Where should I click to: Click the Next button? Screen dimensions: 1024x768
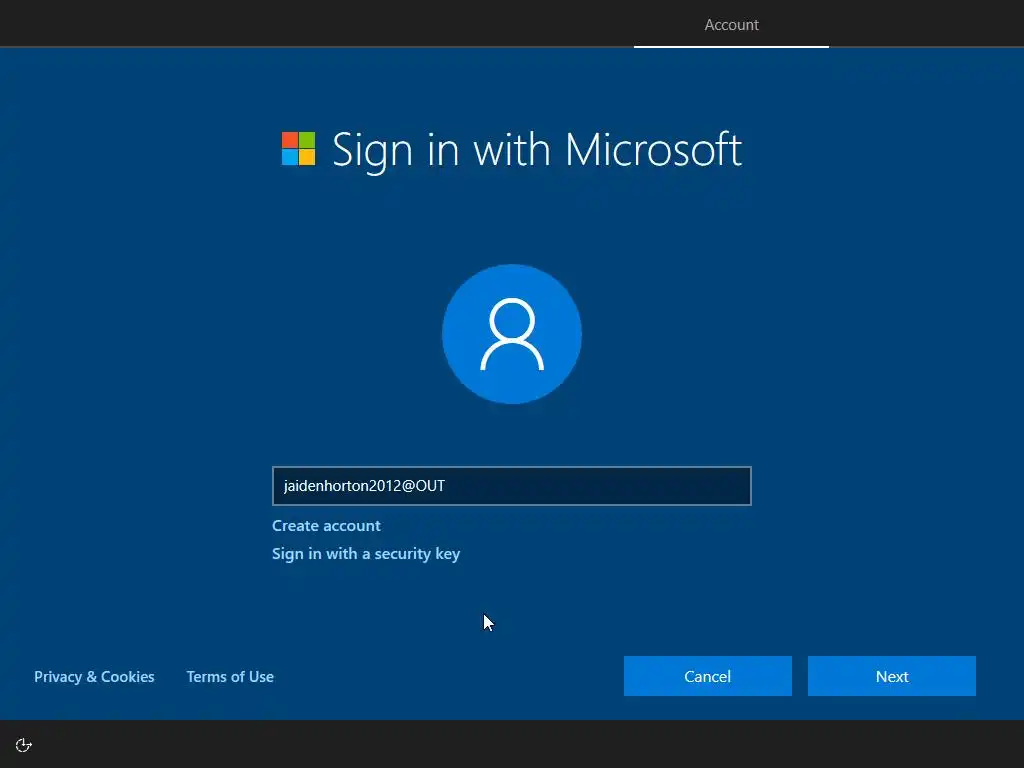tap(892, 676)
